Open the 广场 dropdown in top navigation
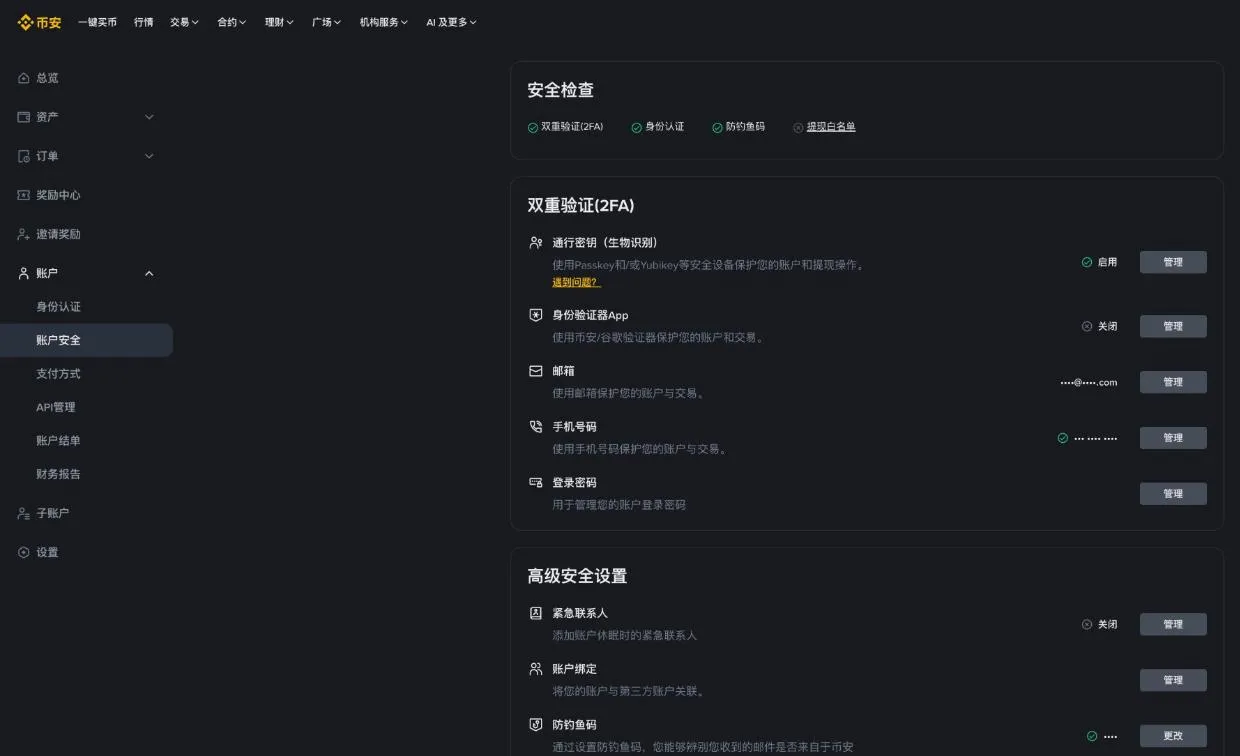1240x756 pixels. [x=326, y=22]
